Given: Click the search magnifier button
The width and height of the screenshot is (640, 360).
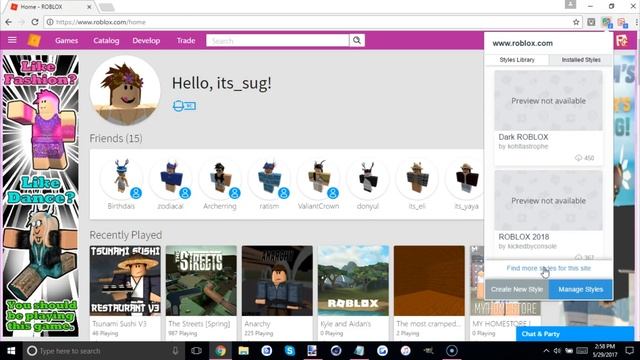Looking at the screenshot, I should click(357, 40).
